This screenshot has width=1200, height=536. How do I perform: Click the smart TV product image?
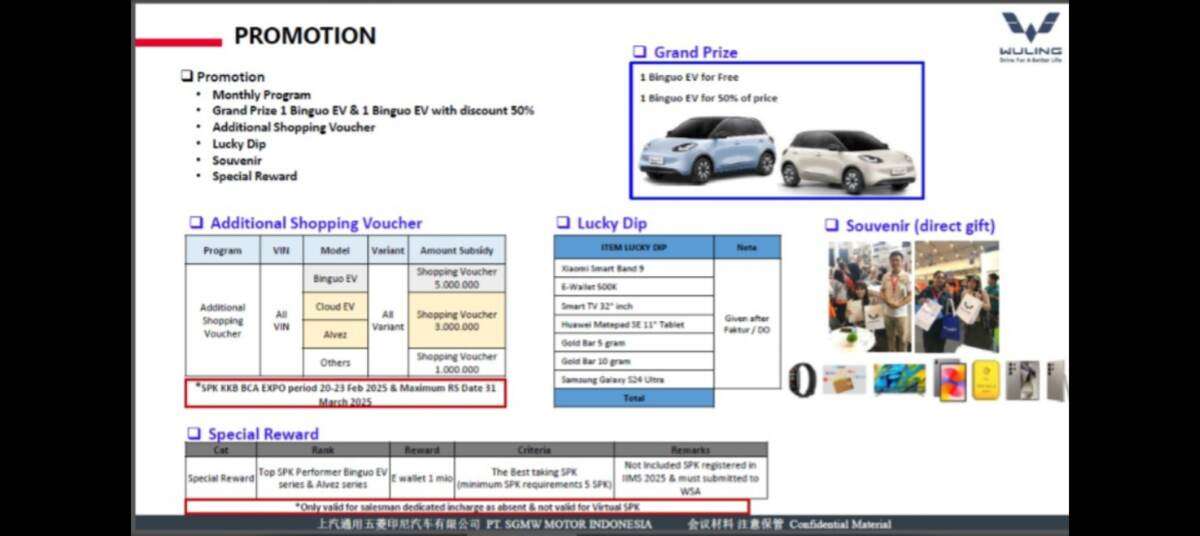[899, 380]
